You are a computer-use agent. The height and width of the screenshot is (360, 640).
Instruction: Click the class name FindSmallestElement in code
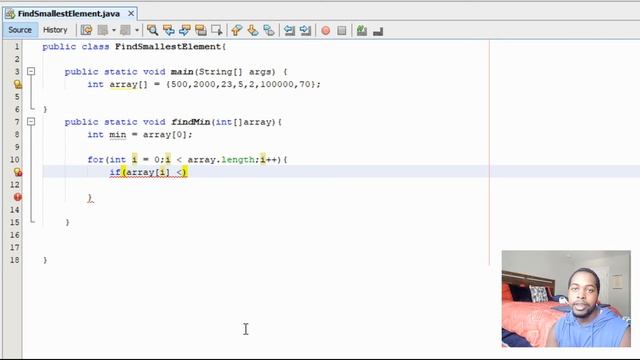pos(168,47)
